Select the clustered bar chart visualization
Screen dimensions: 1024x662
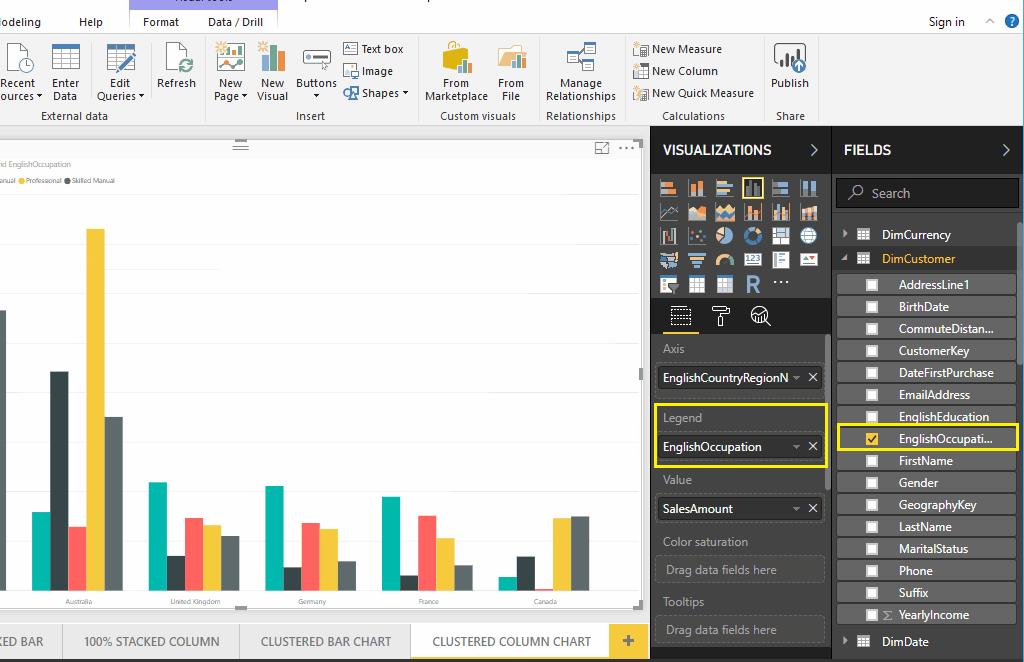click(x=724, y=189)
